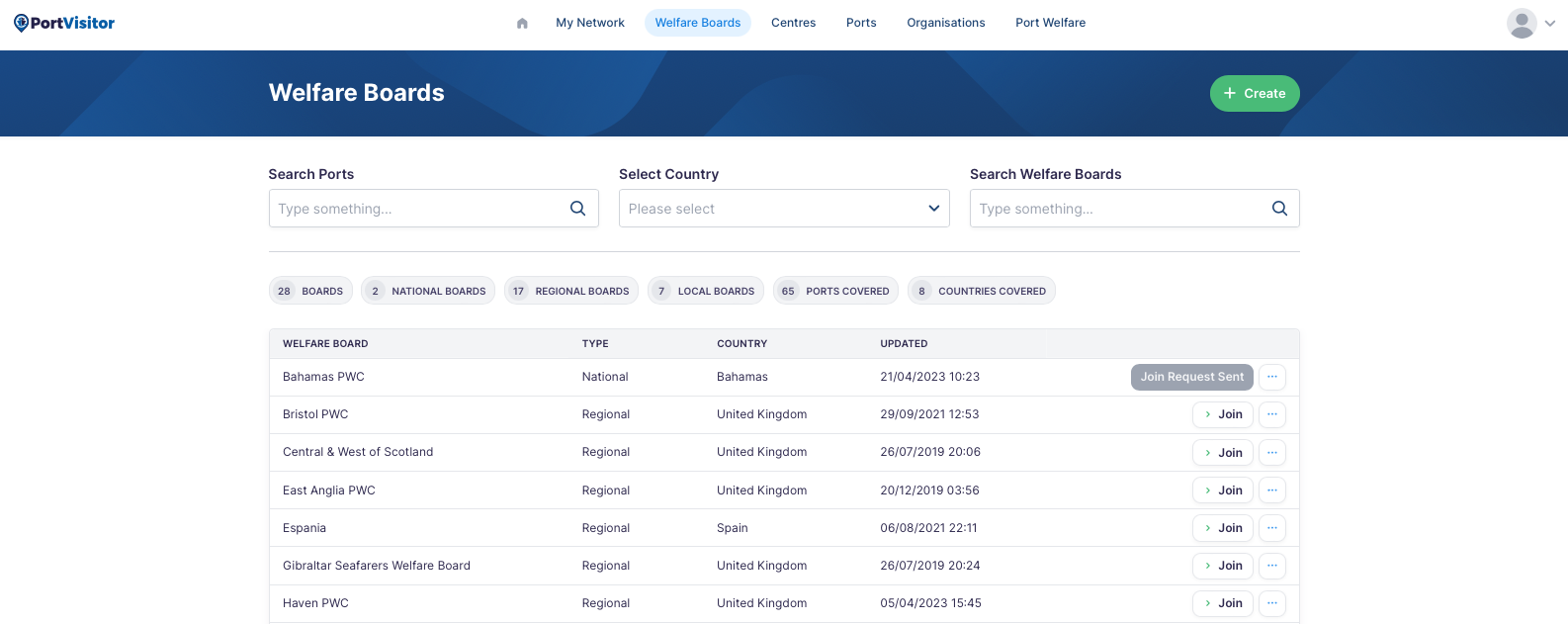1568x624 pixels.
Task: Focus the Search Welfare Boards input field
Action: click(x=1135, y=209)
